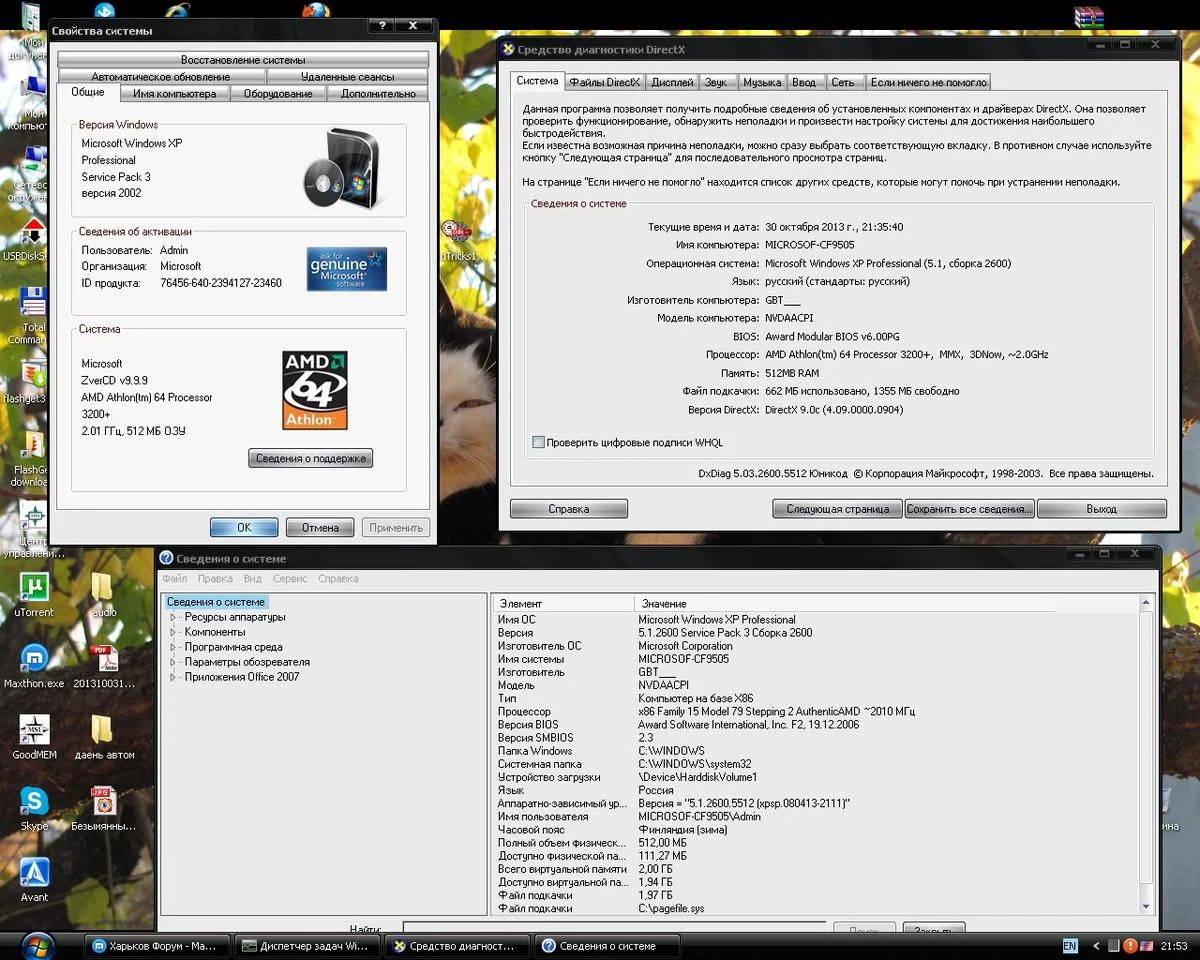Open Вид menu in Сведения о системе
Image resolution: width=1200 pixels, height=960 pixels.
[x=253, y=578]
